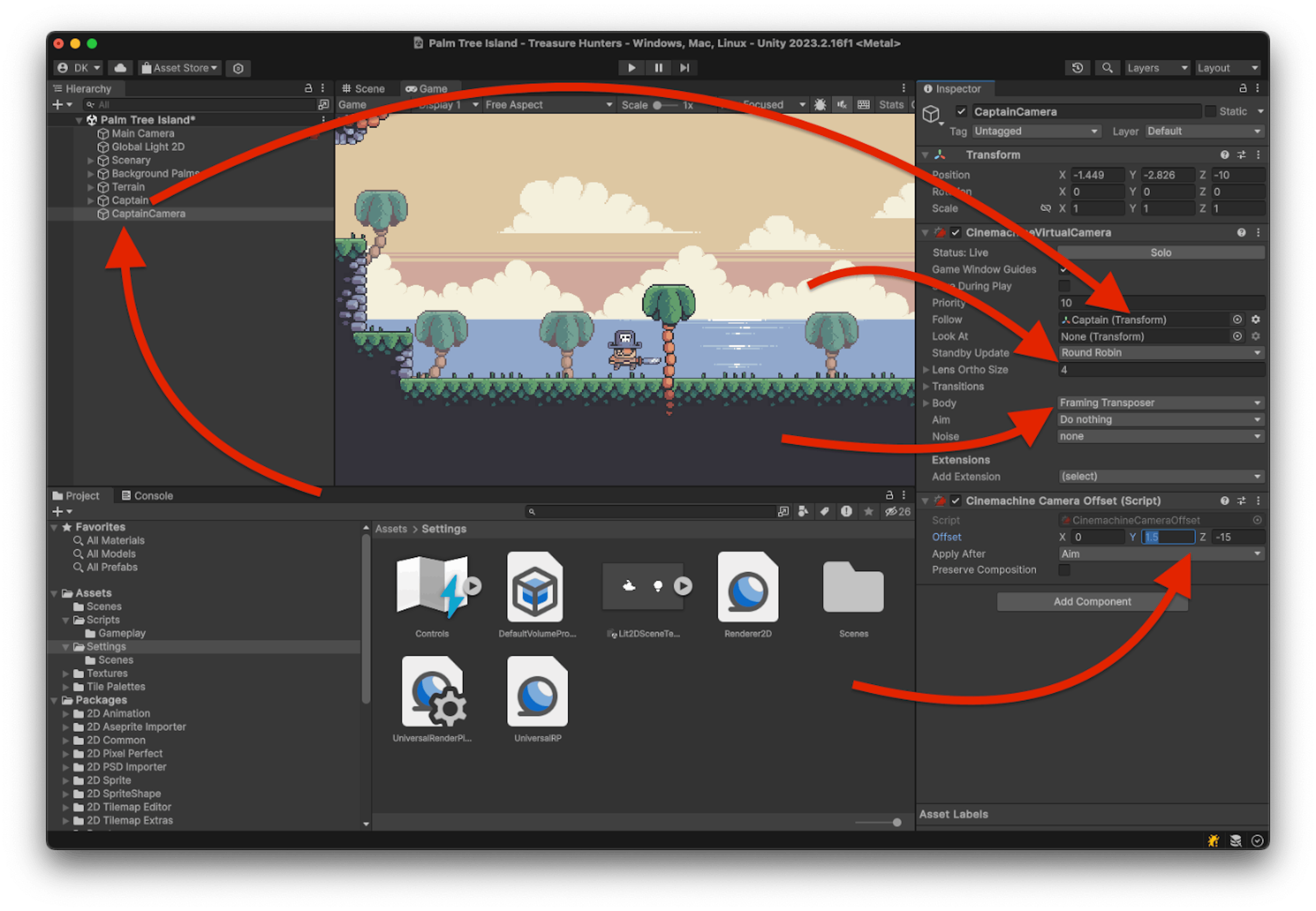Viewport: 1316px width, 911px height.
Task: Click the Step frame forward button
Action: pyautogui.click(x=684, y=68)
